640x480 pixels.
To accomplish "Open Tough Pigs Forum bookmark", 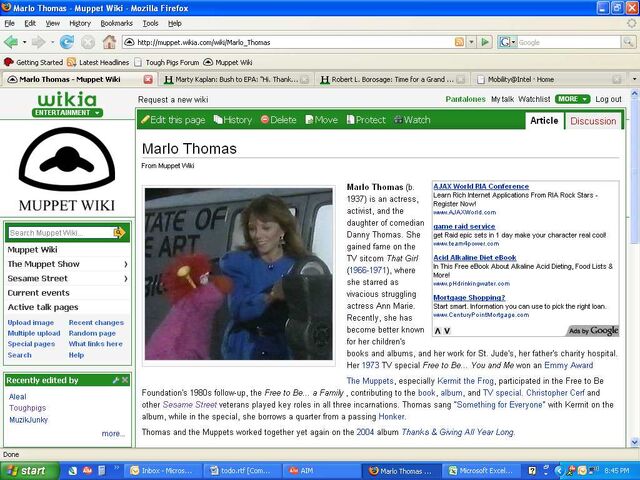I will pyautogui.click(x=167, y=62).
